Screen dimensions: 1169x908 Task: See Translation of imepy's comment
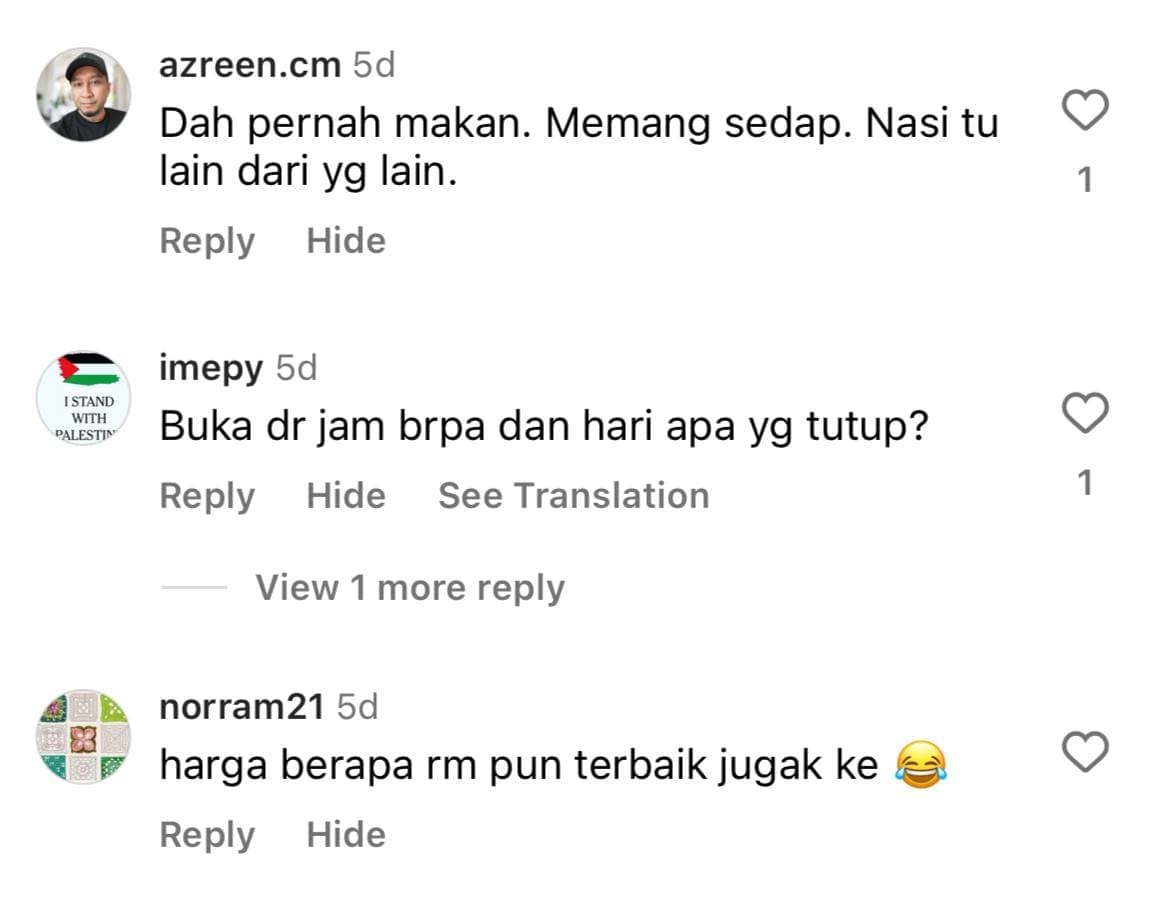[573, 496]
